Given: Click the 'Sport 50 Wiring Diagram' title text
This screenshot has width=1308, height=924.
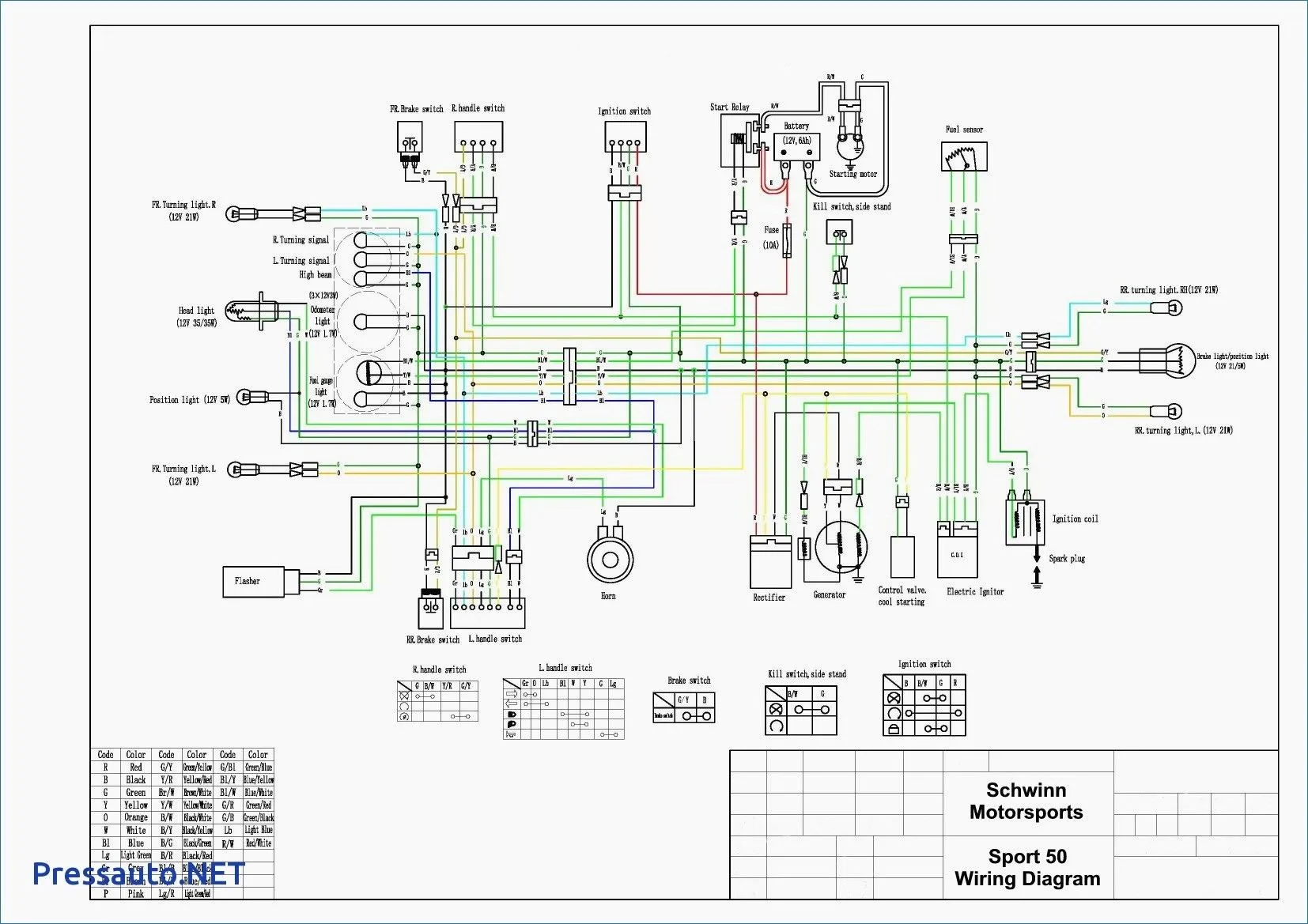Looking at the screenshot, I should tap(1027, 868).
